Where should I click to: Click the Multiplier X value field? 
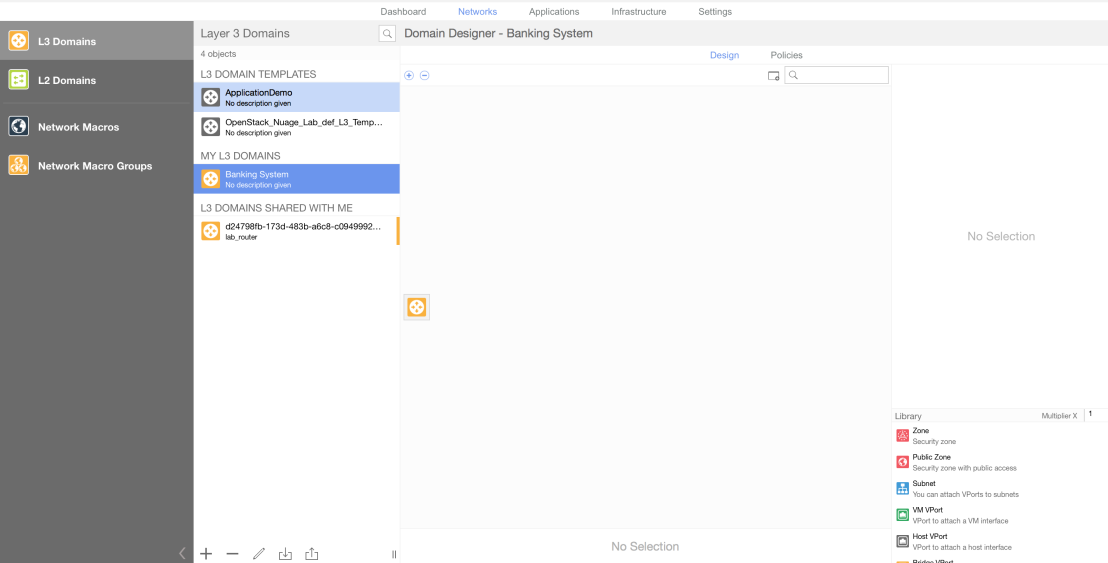(1096, 415)
